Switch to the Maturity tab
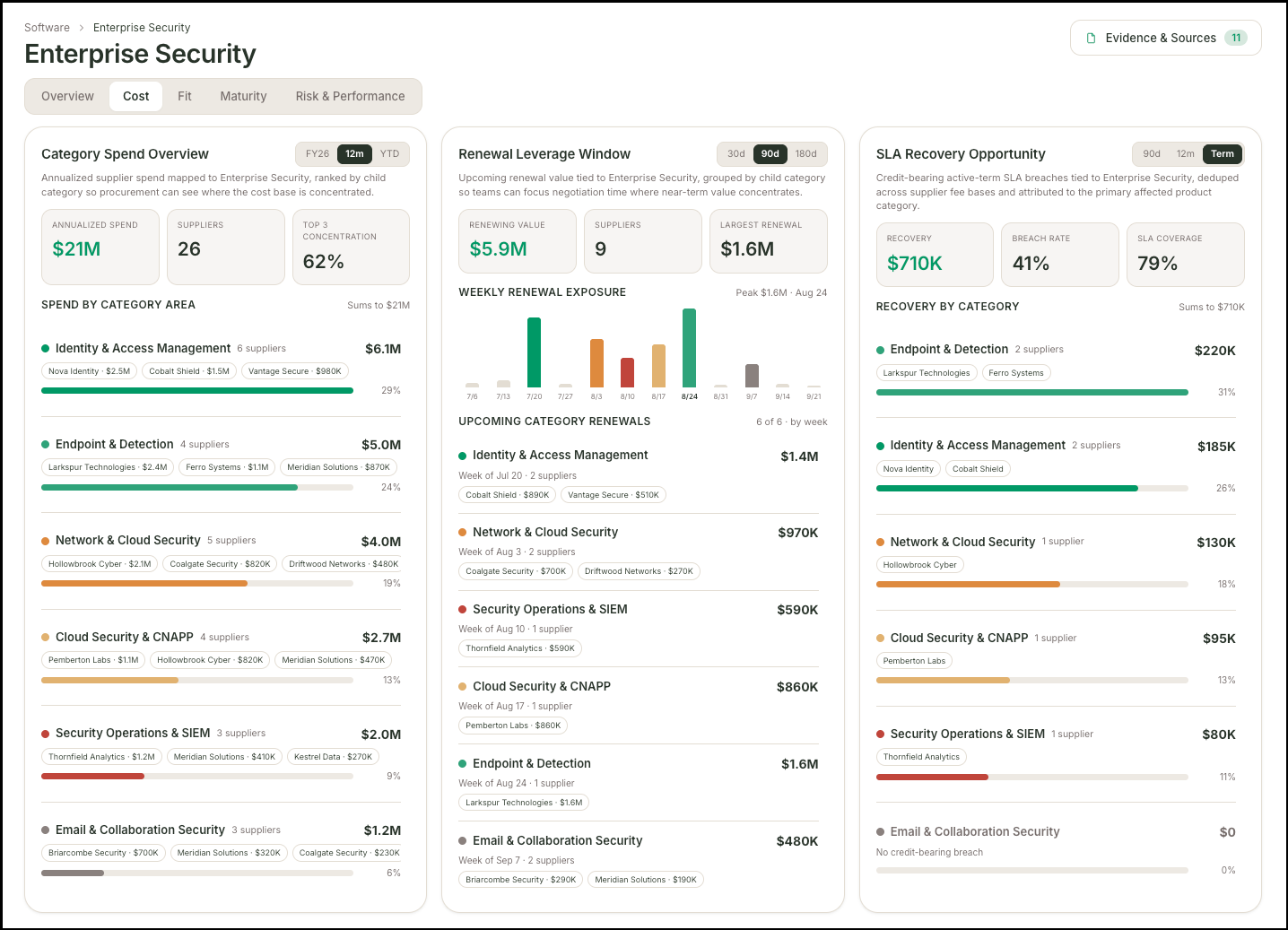Screen dimensions: 1288x930 (x=244, y=96)
